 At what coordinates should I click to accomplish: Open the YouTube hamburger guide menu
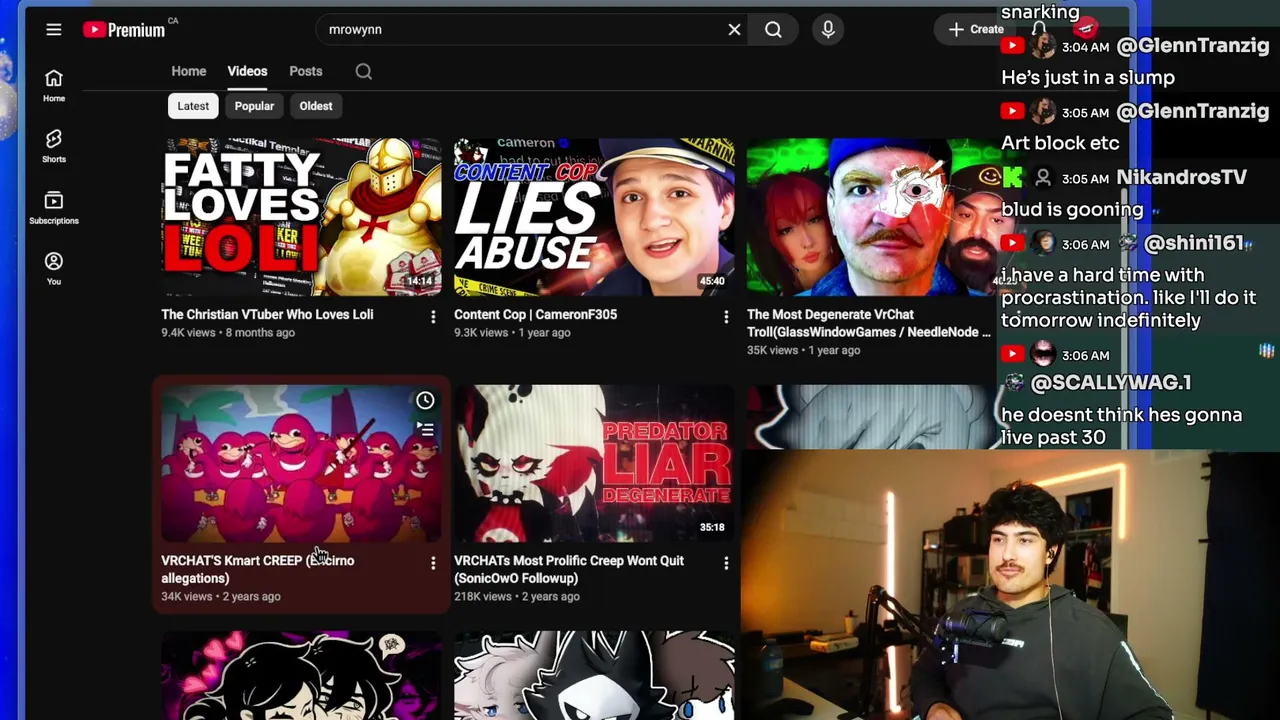click(x=54, y=30)
